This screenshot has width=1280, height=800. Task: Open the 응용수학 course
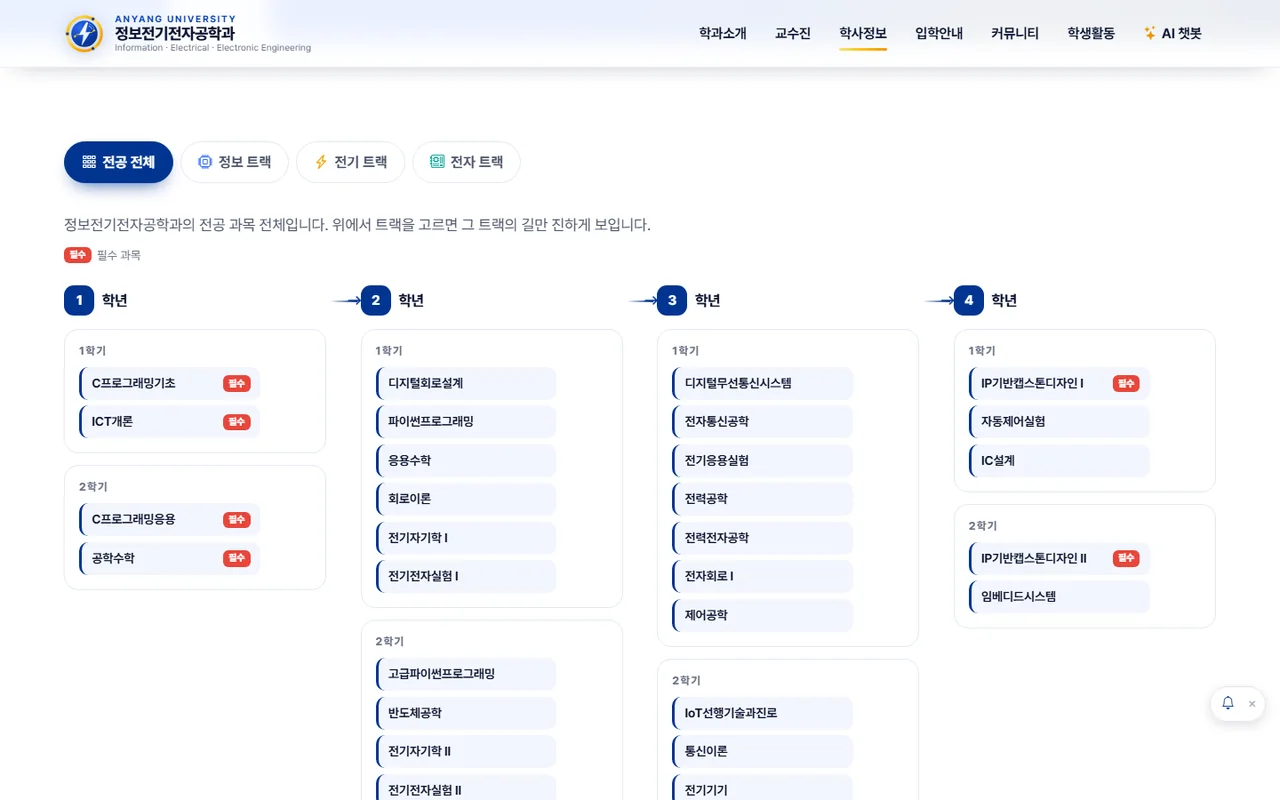coord(466,460)
